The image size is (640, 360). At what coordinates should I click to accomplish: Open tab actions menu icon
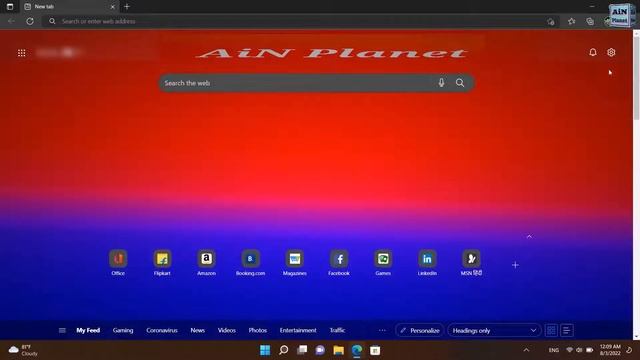pyautogui.click(x=10, y=7)
